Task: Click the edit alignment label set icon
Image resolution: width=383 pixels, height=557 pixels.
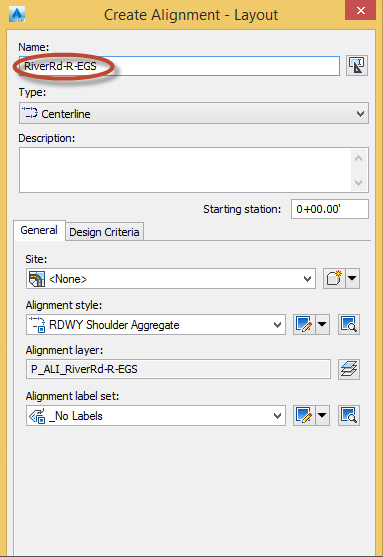Action: pos(304,415)
